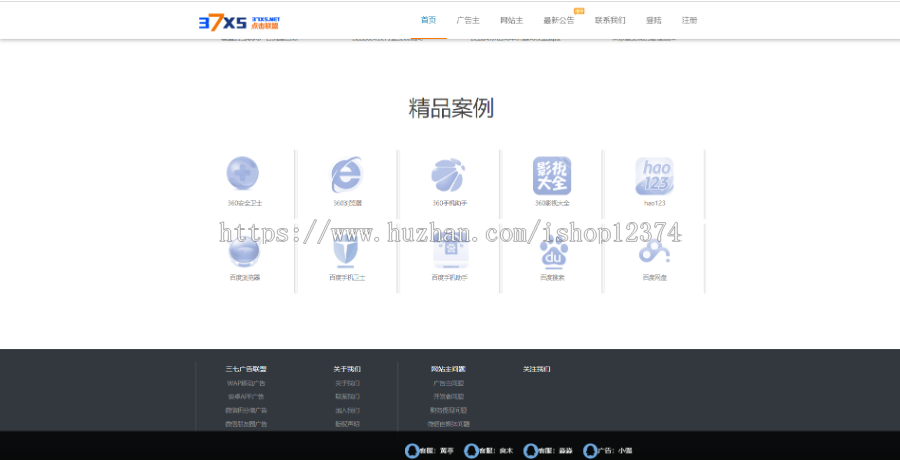Image resolution: width=900 pixels, height=460 pixels.
Task: Open the 版权声明 footer link
Action: [347, 424]
